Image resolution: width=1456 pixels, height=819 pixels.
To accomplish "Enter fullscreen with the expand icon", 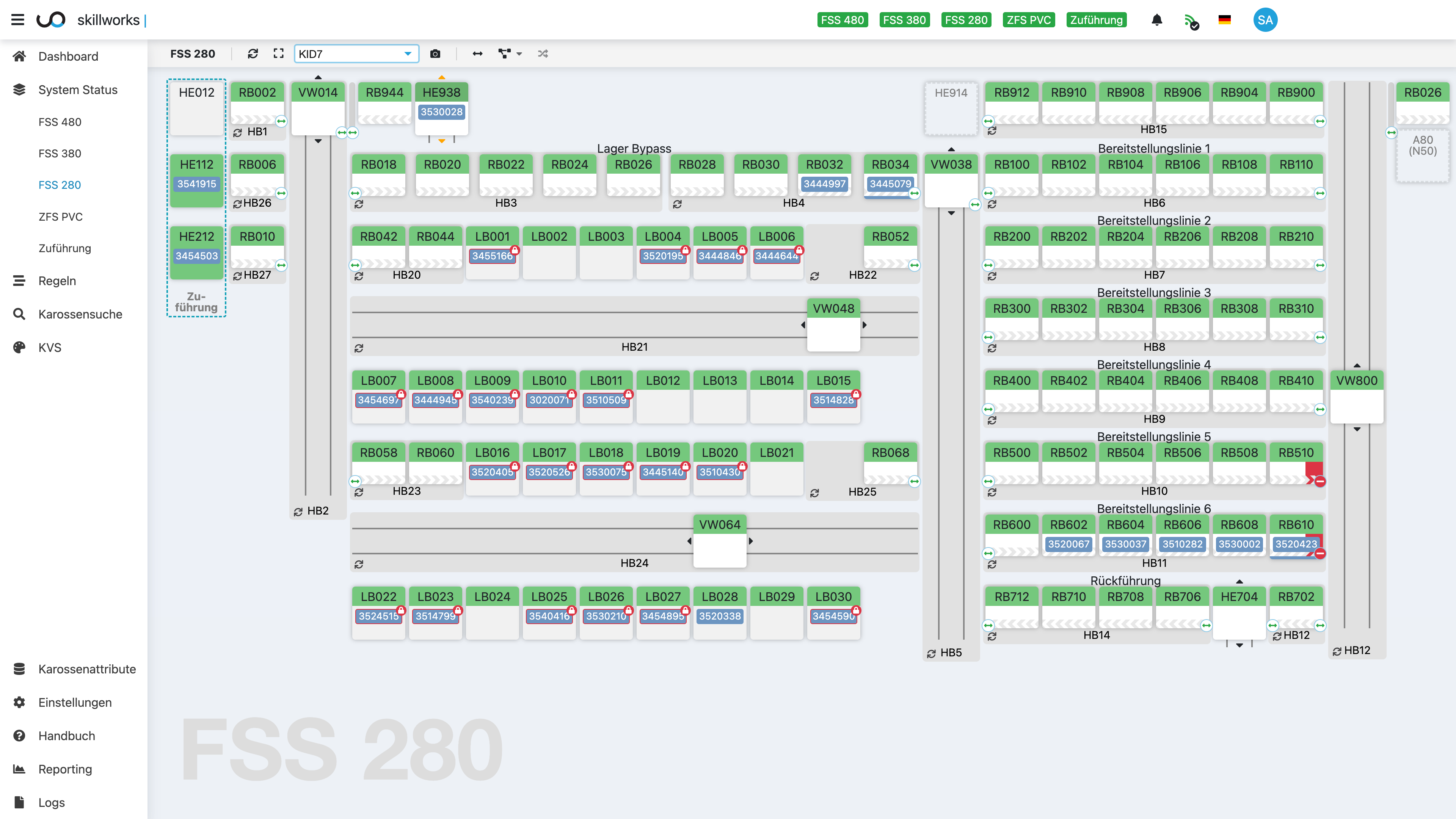I will click(x=279, y=54).
